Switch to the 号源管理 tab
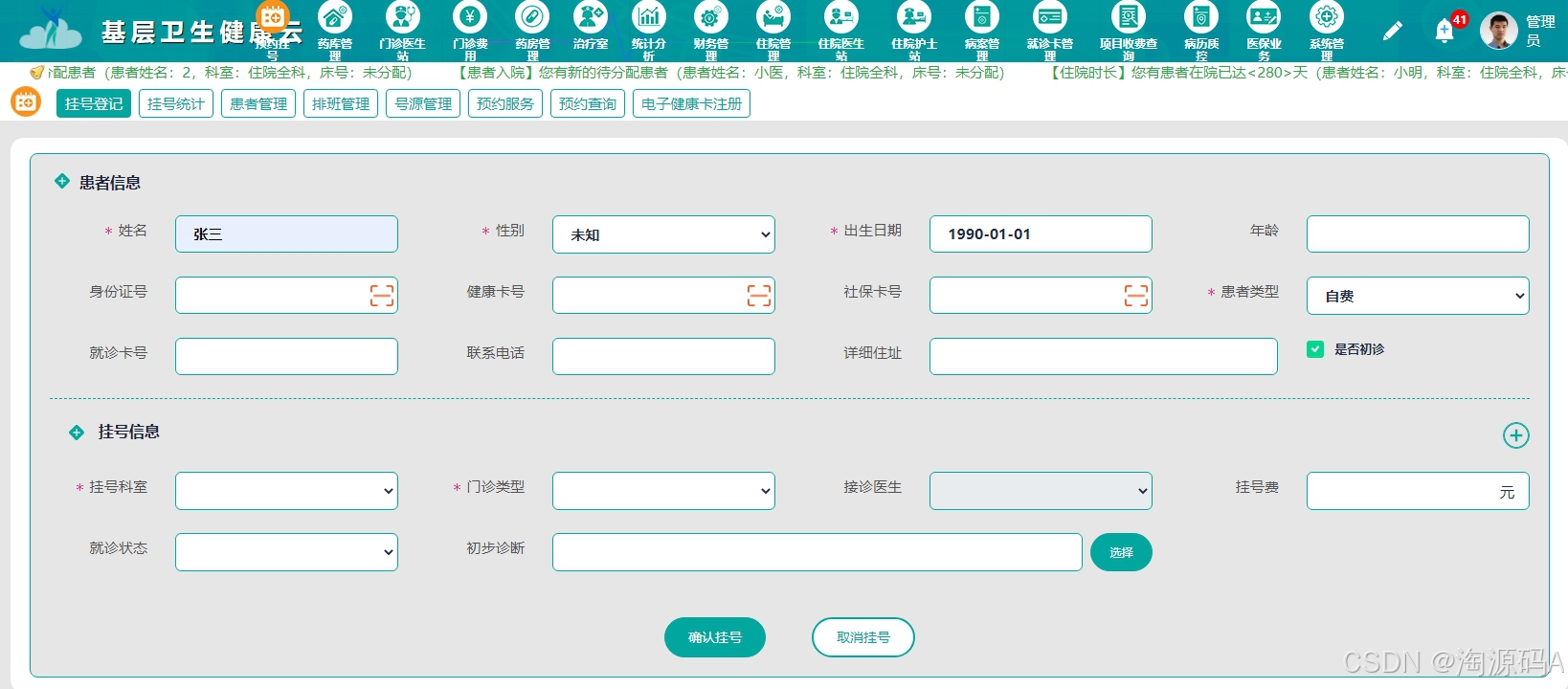Viewport: 1568px width, 689px height. pos(423,103)
